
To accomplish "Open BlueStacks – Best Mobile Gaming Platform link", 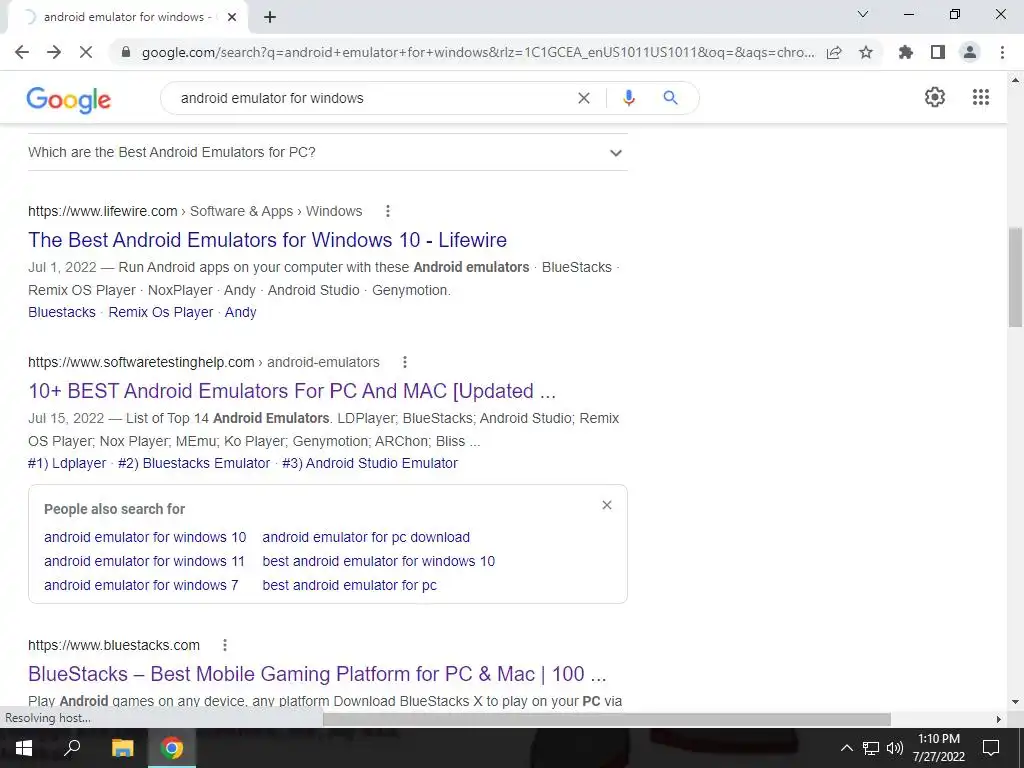I will pyautogui.click(x=317, y=674).
